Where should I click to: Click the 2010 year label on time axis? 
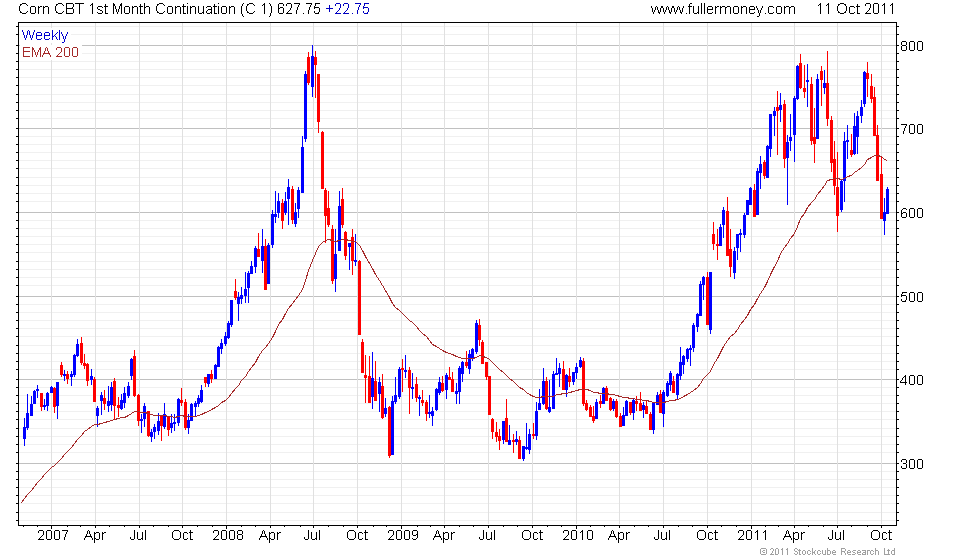[578, 535]
